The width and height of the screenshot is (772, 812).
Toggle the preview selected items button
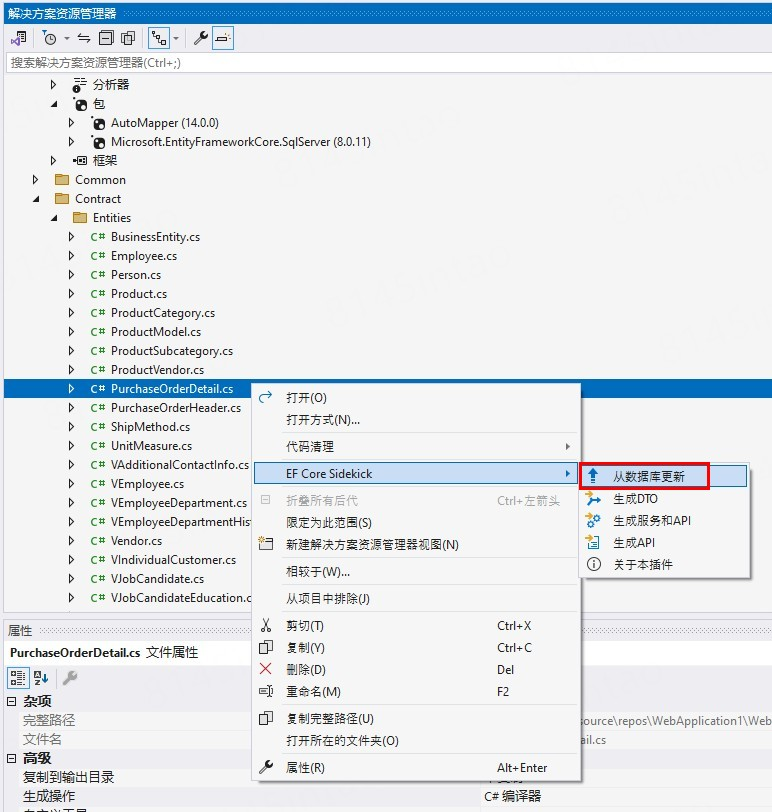[222, 38]
